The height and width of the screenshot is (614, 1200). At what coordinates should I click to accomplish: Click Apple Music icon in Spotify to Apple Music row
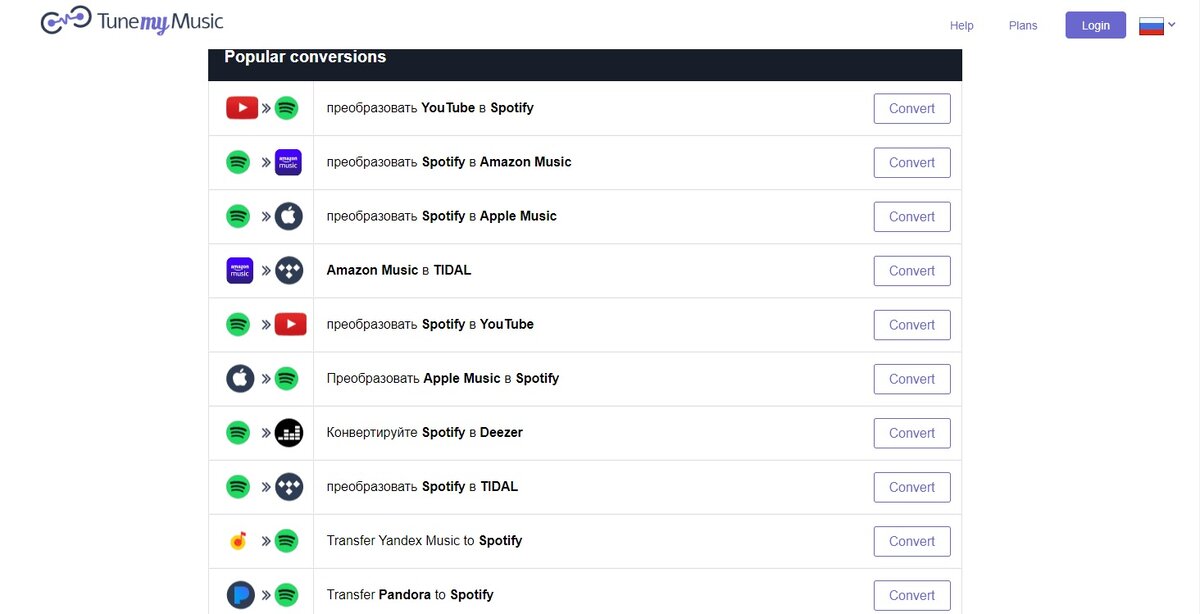click(x=289, y=216)
